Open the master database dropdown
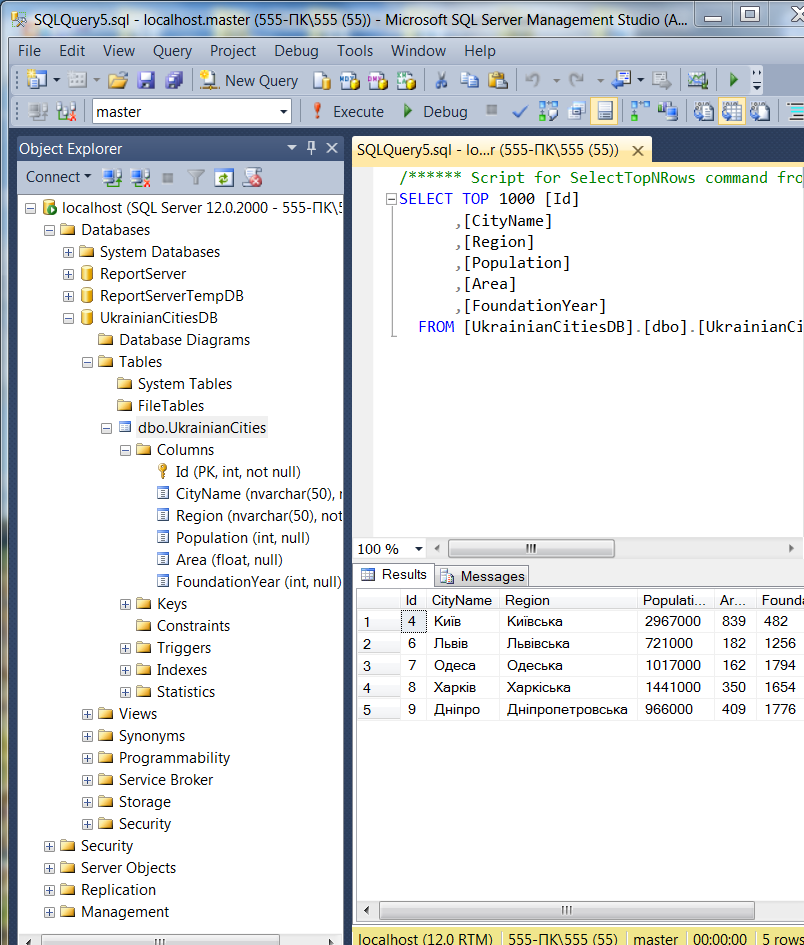Screen dimensions: 804x945 (x=284, y=112)
